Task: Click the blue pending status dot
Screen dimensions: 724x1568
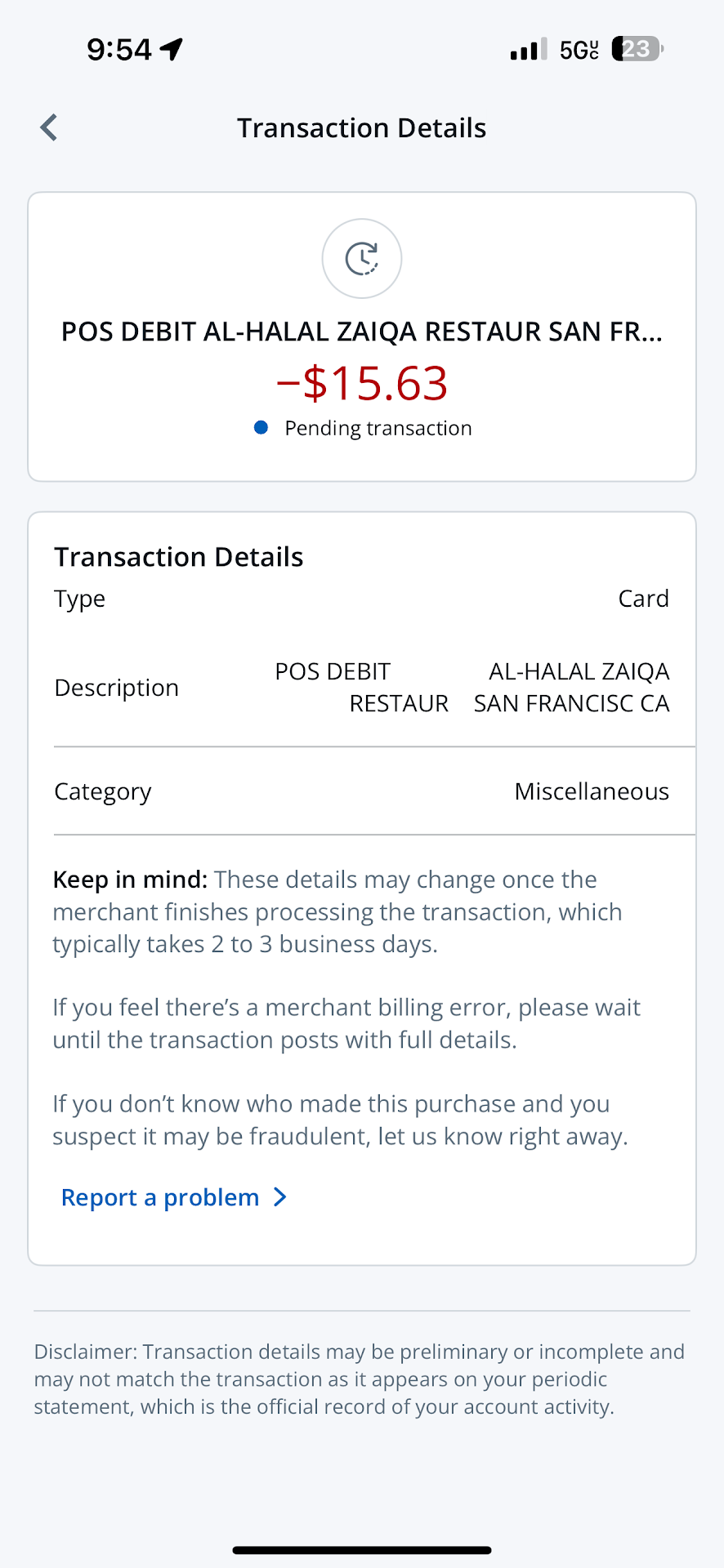Action: point(261,428)
